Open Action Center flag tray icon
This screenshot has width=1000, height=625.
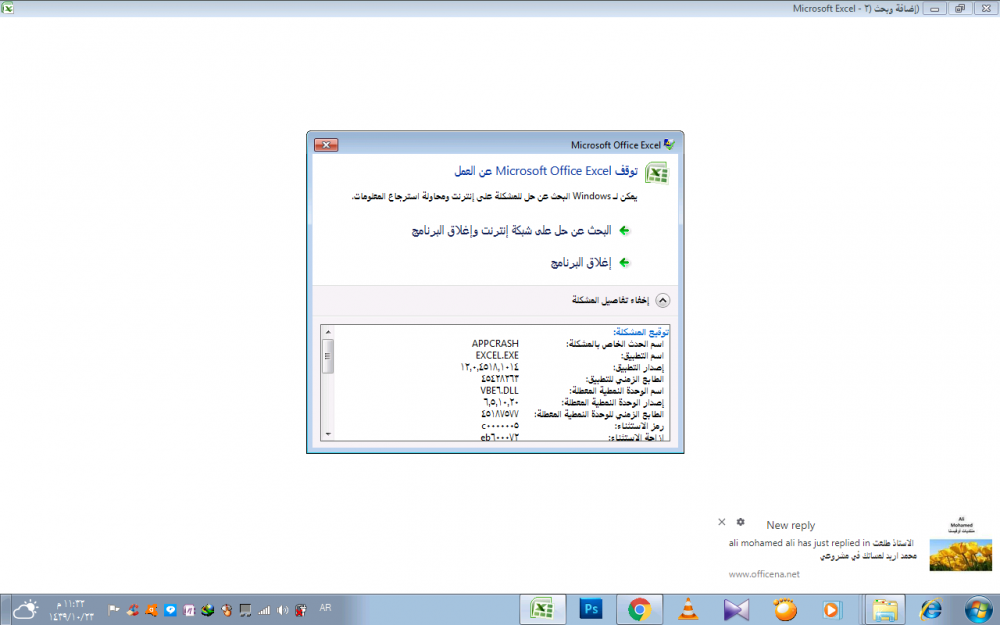click(x=114, y=610)
